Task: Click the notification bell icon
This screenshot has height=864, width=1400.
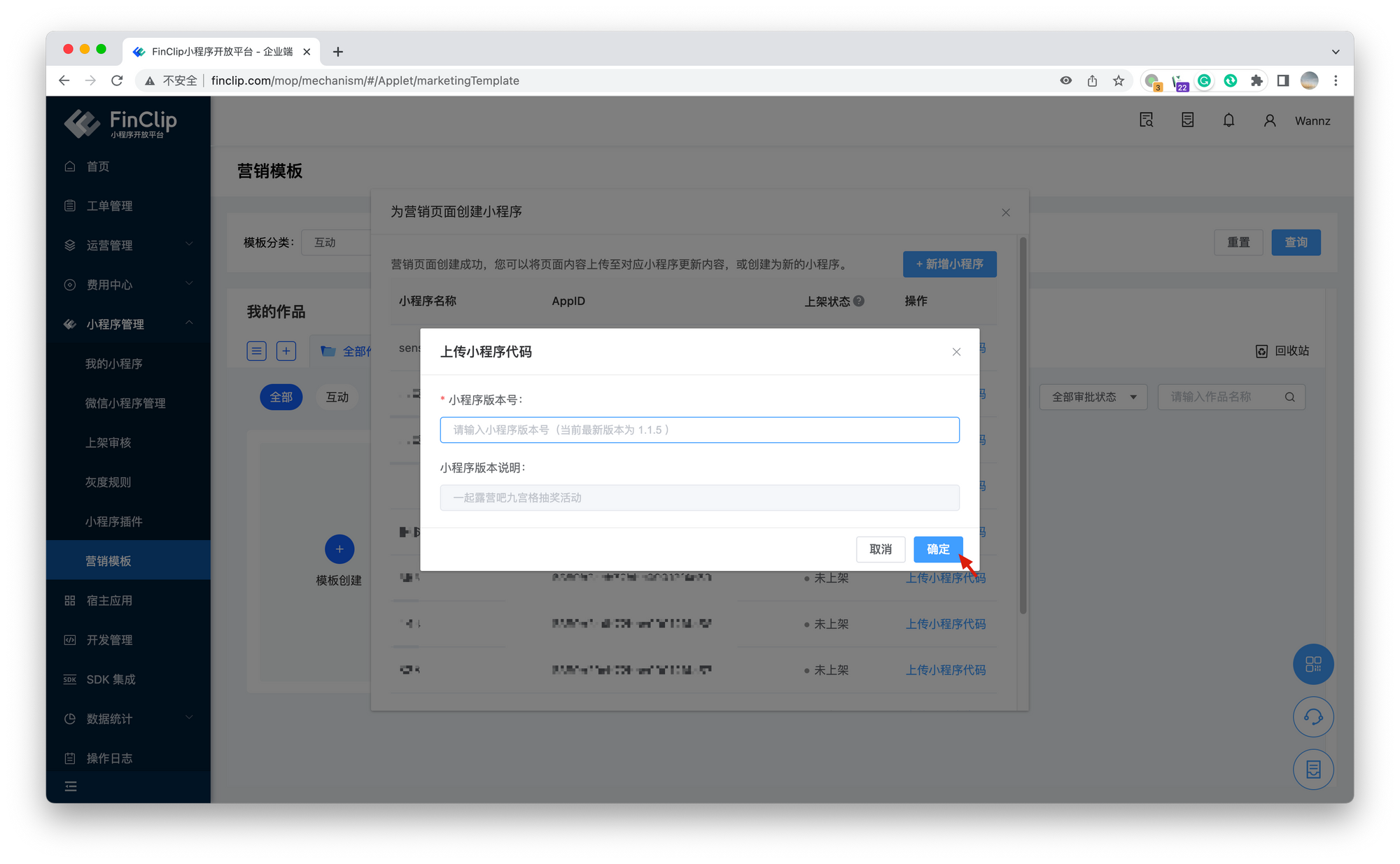Action: 1228,120
